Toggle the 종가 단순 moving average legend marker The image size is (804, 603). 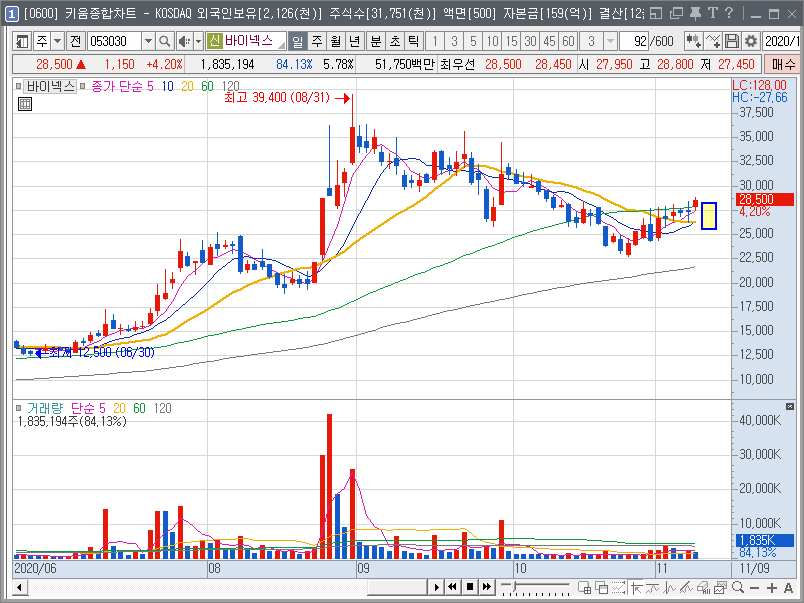click(x=82, y=86)
